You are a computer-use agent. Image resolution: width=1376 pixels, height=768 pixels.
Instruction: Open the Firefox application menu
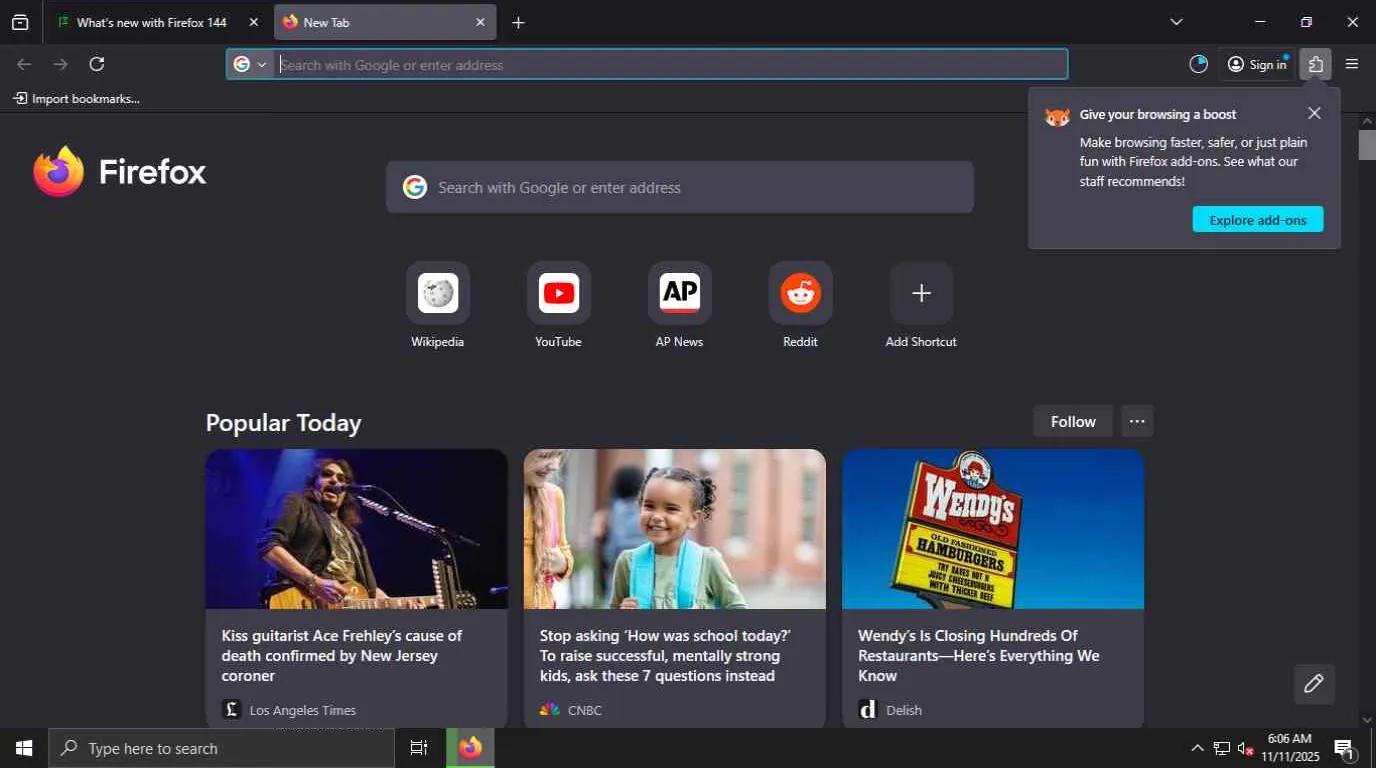(x=1352, y=64)
